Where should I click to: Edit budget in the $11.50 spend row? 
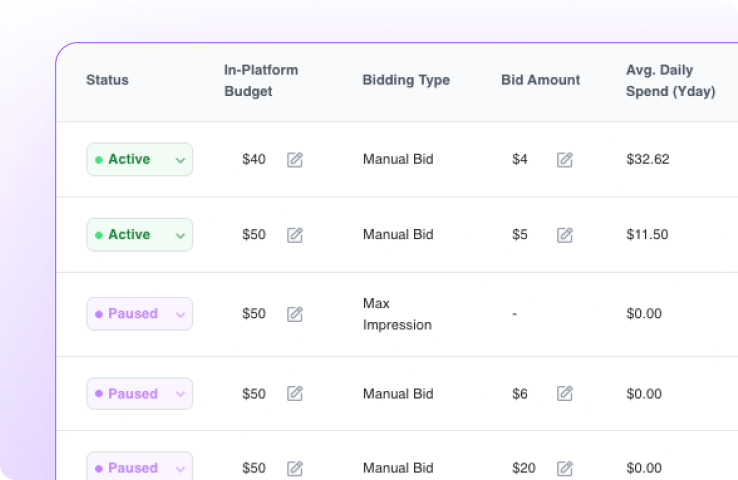pos(295,235)
